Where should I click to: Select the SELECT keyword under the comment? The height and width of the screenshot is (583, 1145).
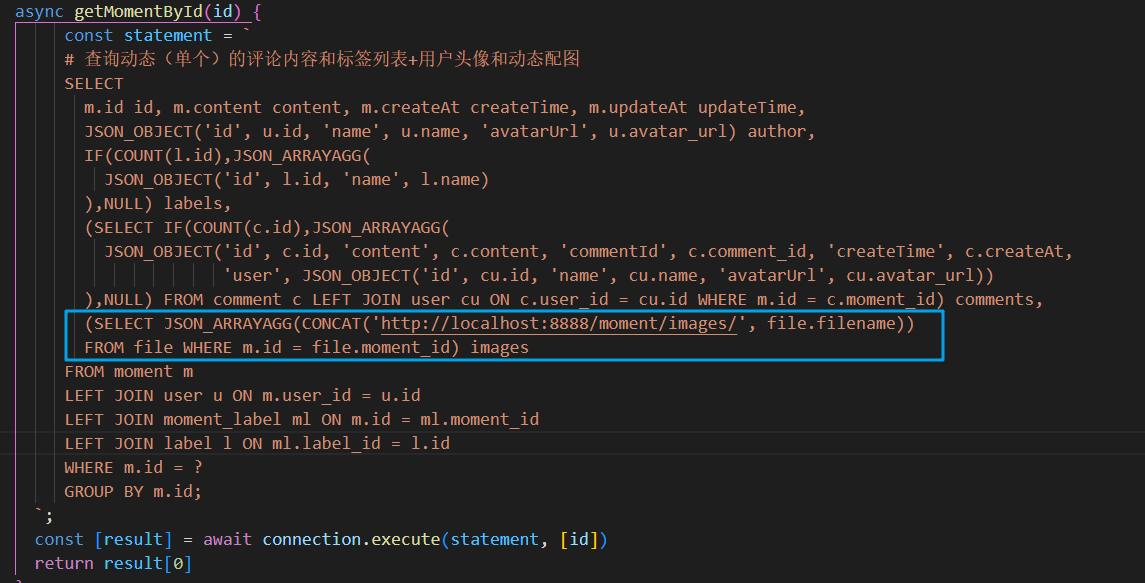click(93, 84)
